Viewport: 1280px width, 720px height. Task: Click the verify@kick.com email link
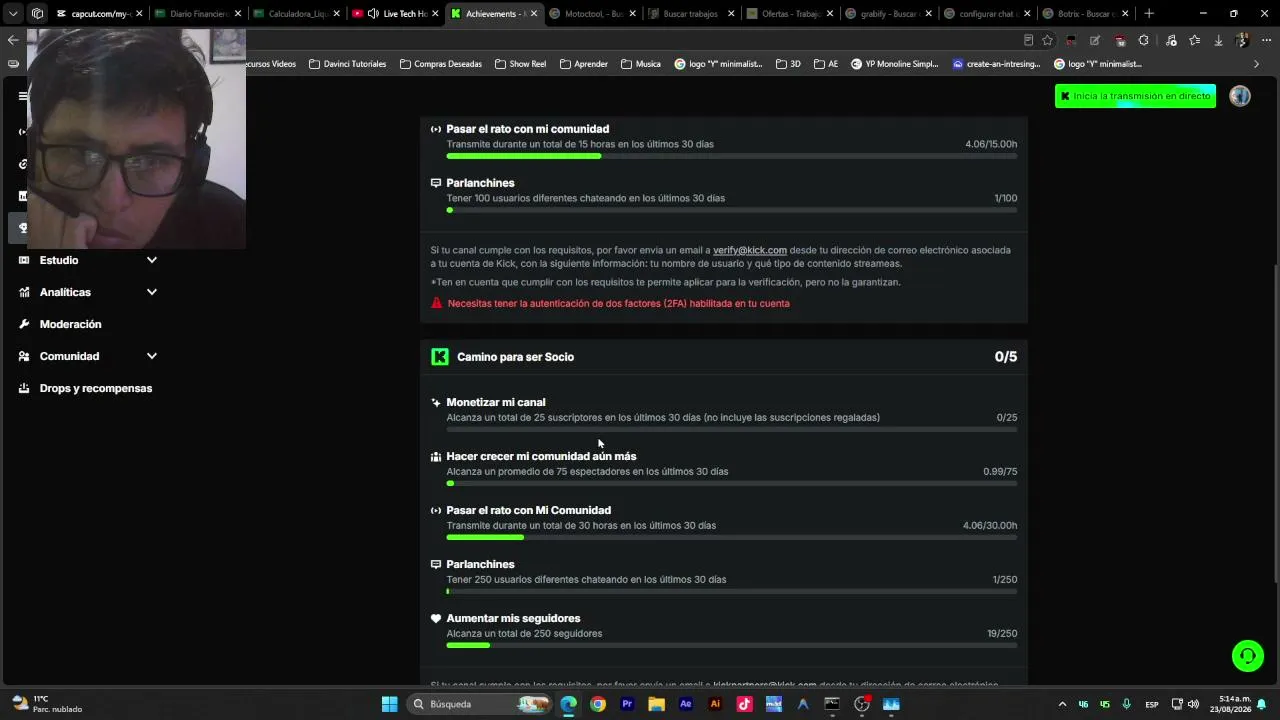[x=750, y=250]
